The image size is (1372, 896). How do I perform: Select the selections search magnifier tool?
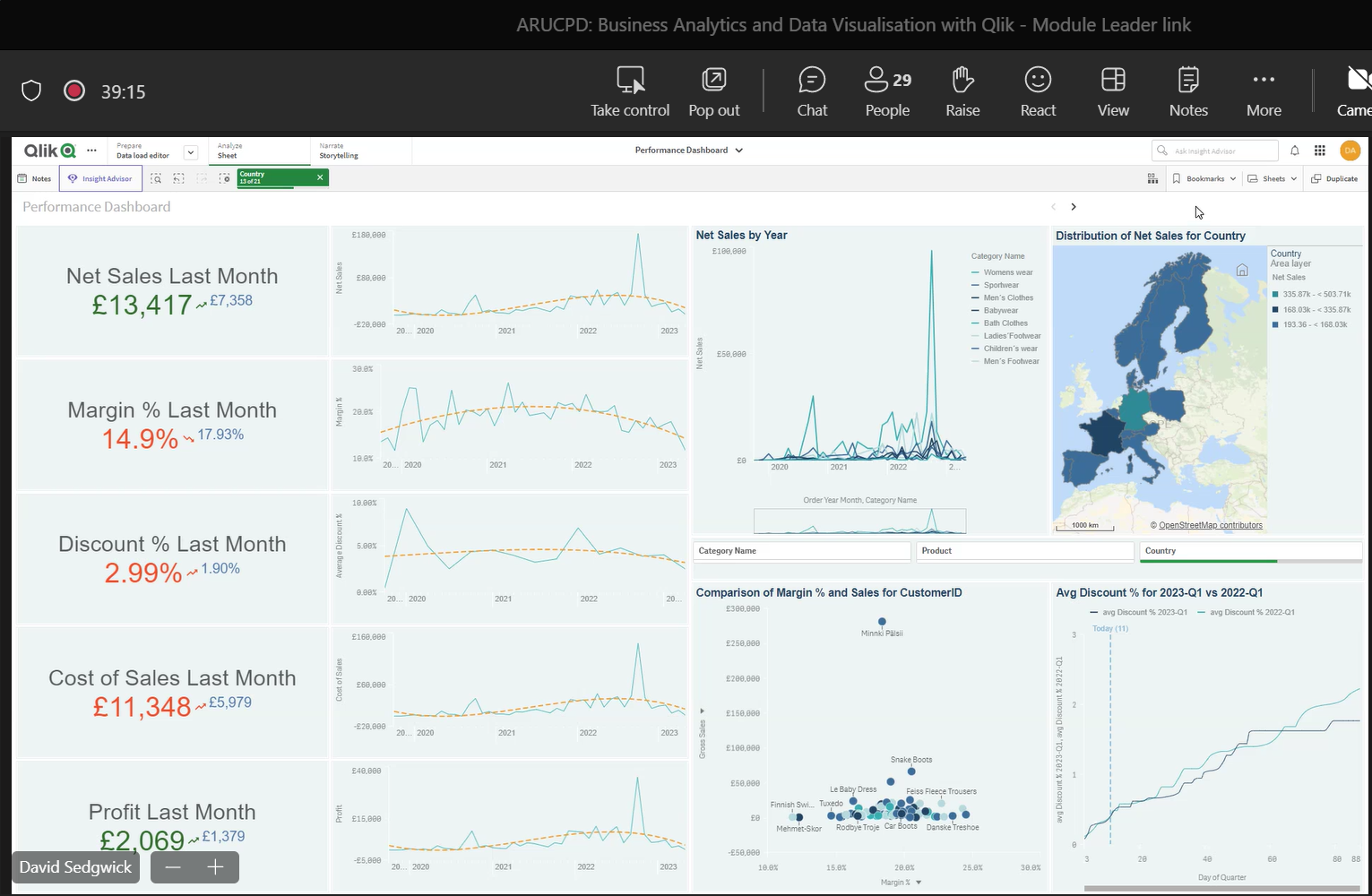[x=156, y=178]
